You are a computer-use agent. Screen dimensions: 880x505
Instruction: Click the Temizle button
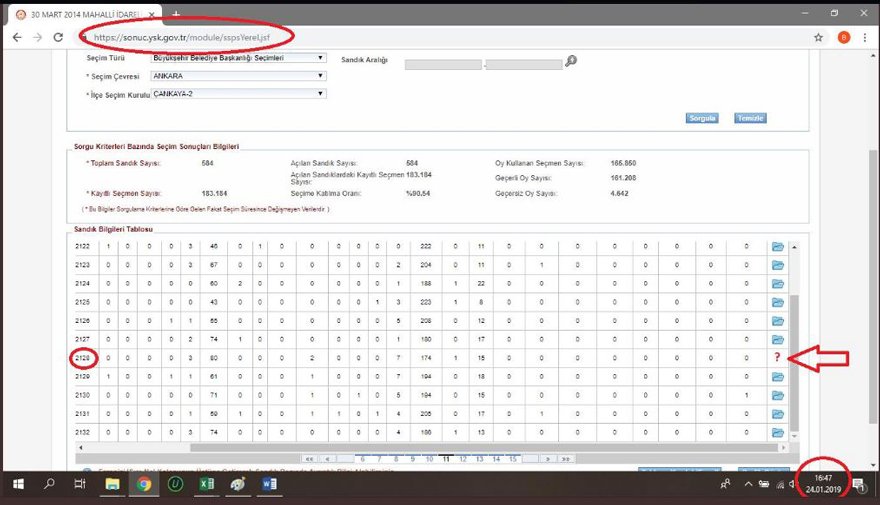pos(750,118)
